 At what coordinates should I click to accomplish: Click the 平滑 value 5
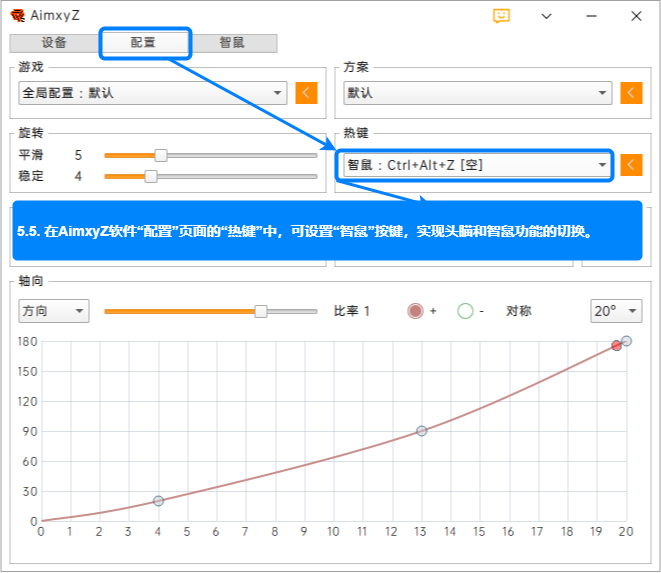pyautogui.click(x=78, y=155)
